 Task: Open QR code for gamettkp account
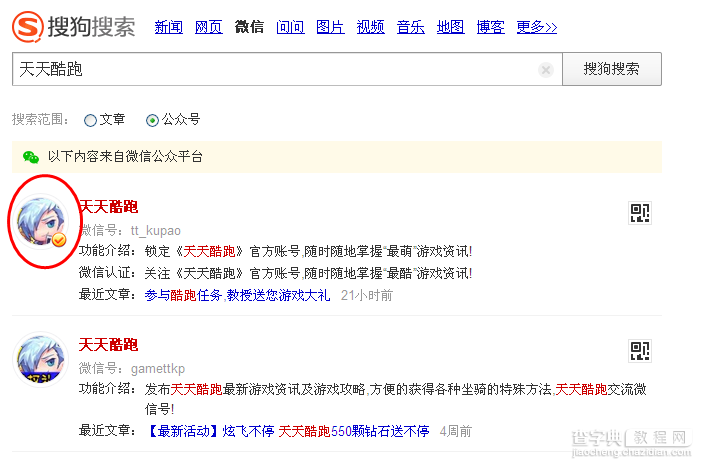point(639,351)
